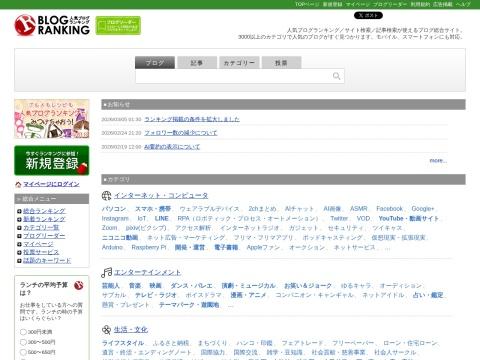The width and height of the screenshot is (480, 360).
Task: Click the clover icon for 生活・文化
Action: point(106,330)
